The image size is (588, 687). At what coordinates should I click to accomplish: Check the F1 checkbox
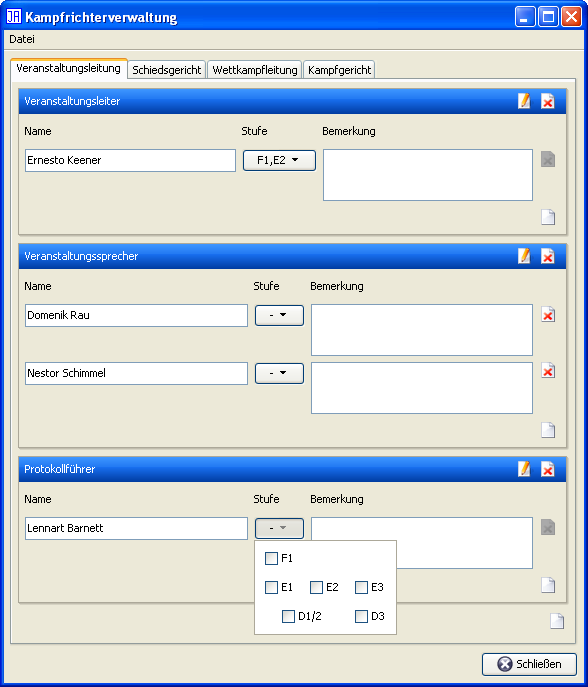point(272,558)
